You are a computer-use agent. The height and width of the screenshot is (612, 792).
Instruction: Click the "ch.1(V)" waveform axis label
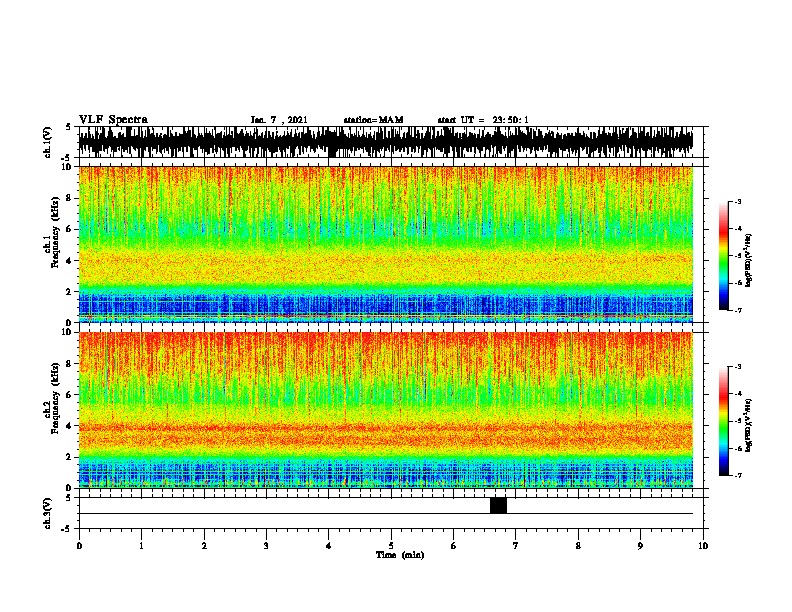(x=47, y=142)
